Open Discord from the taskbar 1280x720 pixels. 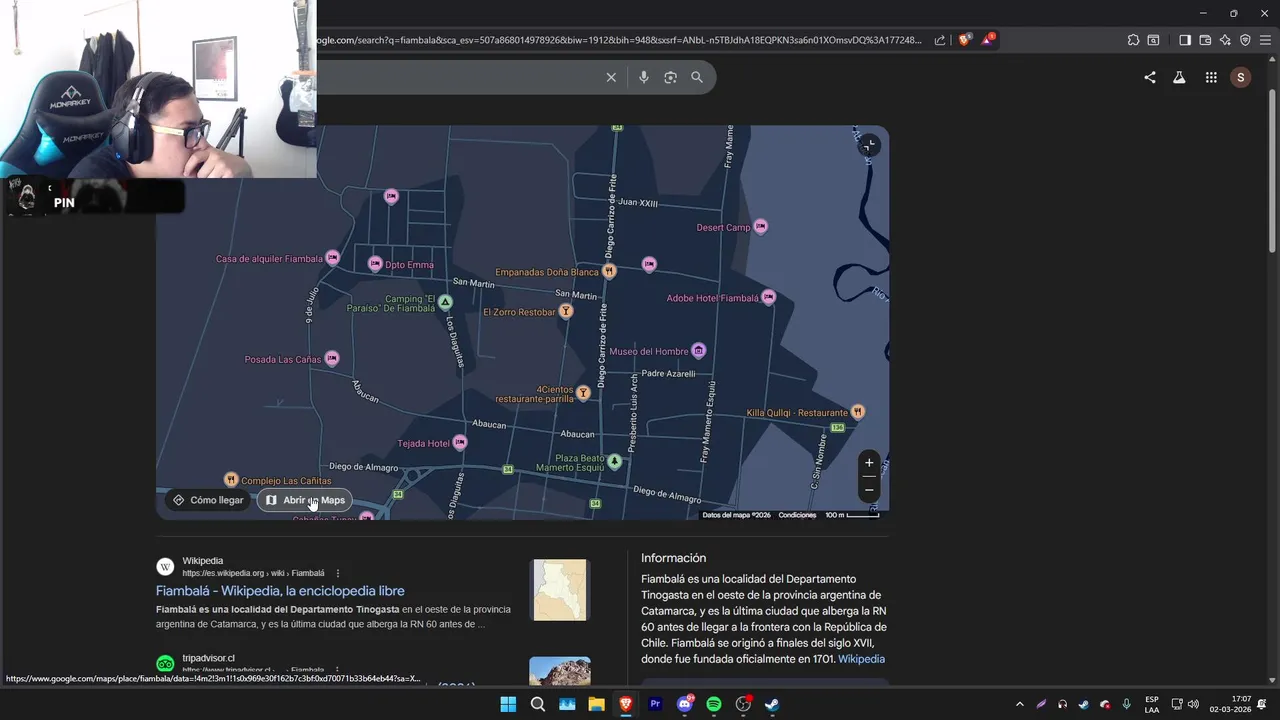(x=685, y=704)
